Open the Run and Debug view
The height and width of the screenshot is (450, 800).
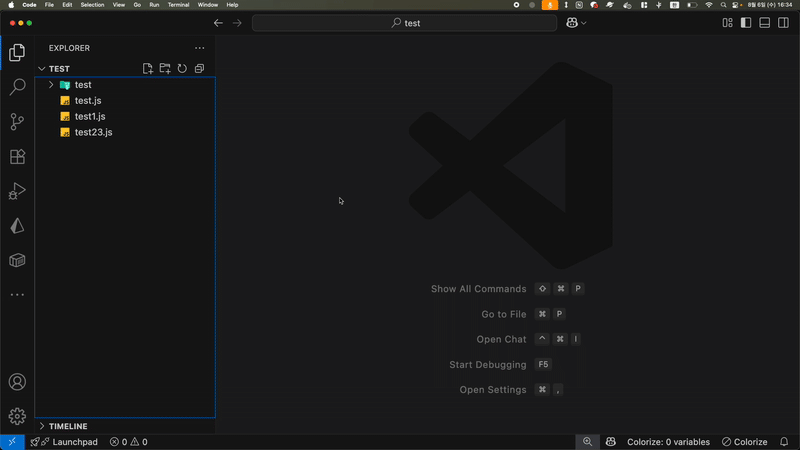tap(17, 191)
